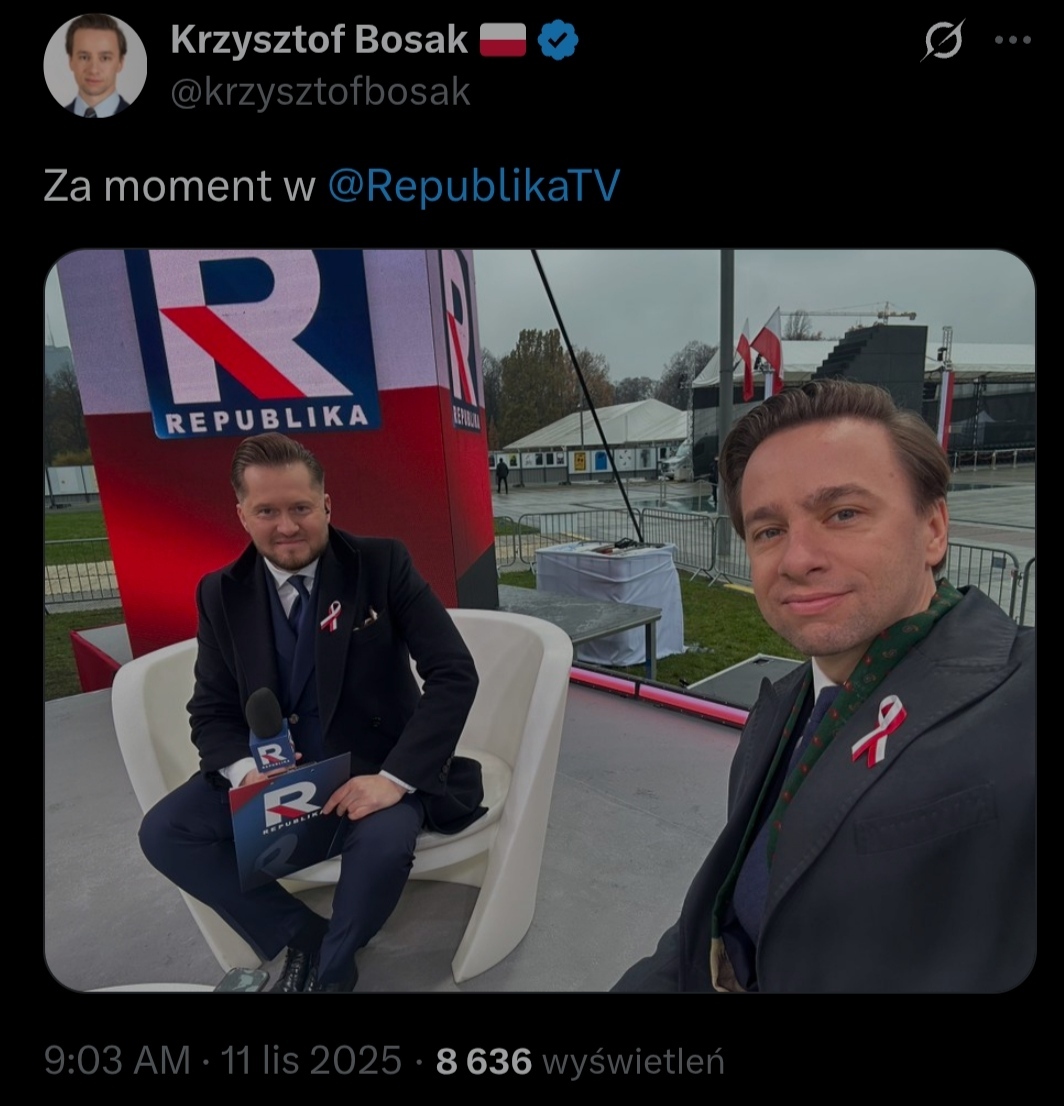
Task: Click the white-red ribbon on selfie-taker's lapel
Action: pyautogui.click(x=879, y=731)
